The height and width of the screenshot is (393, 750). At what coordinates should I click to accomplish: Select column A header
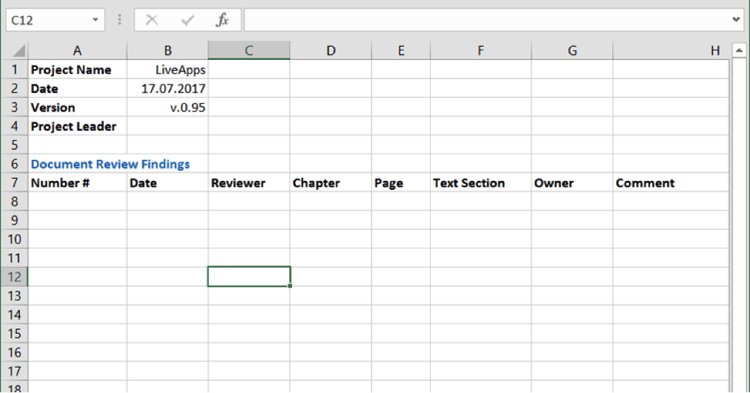(77, 50)
